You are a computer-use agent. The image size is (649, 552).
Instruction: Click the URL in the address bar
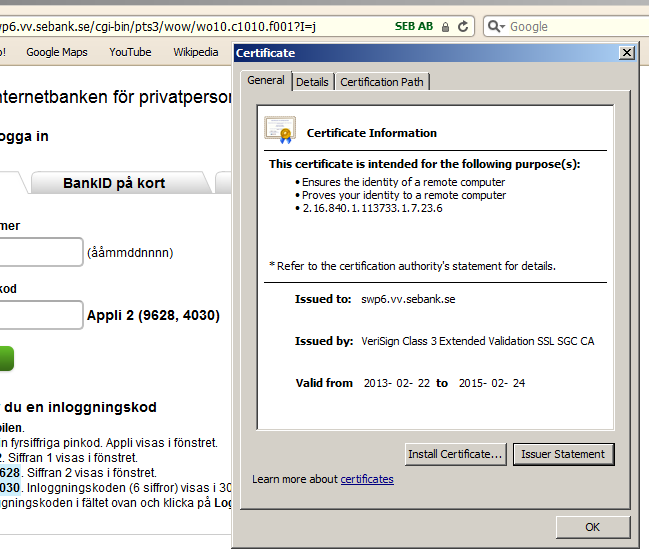(x=157, y=27)
